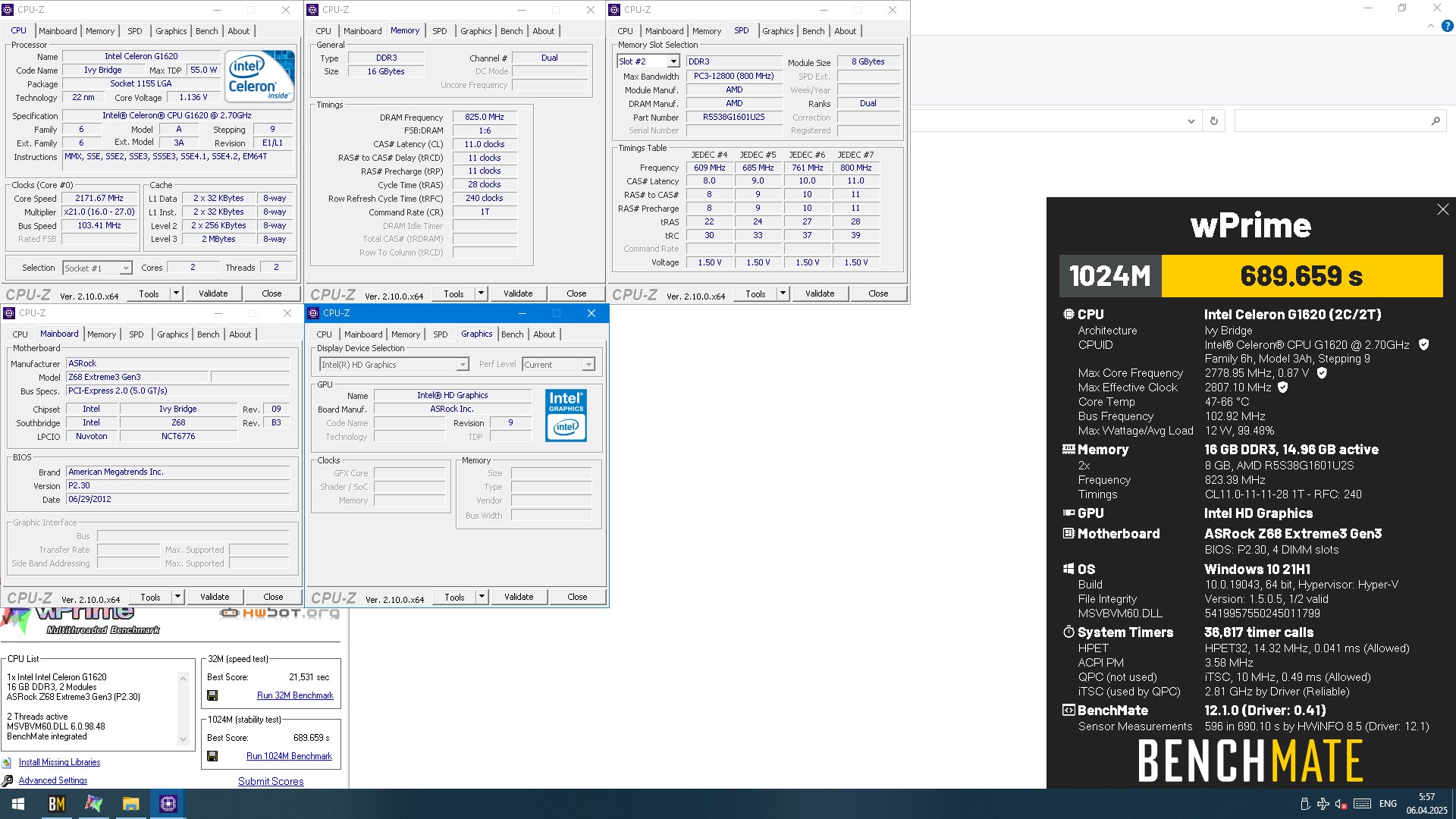This screenshot has height=819, width=1456.
Task: Open the Advanced Settings link
Action: (53, 780)
